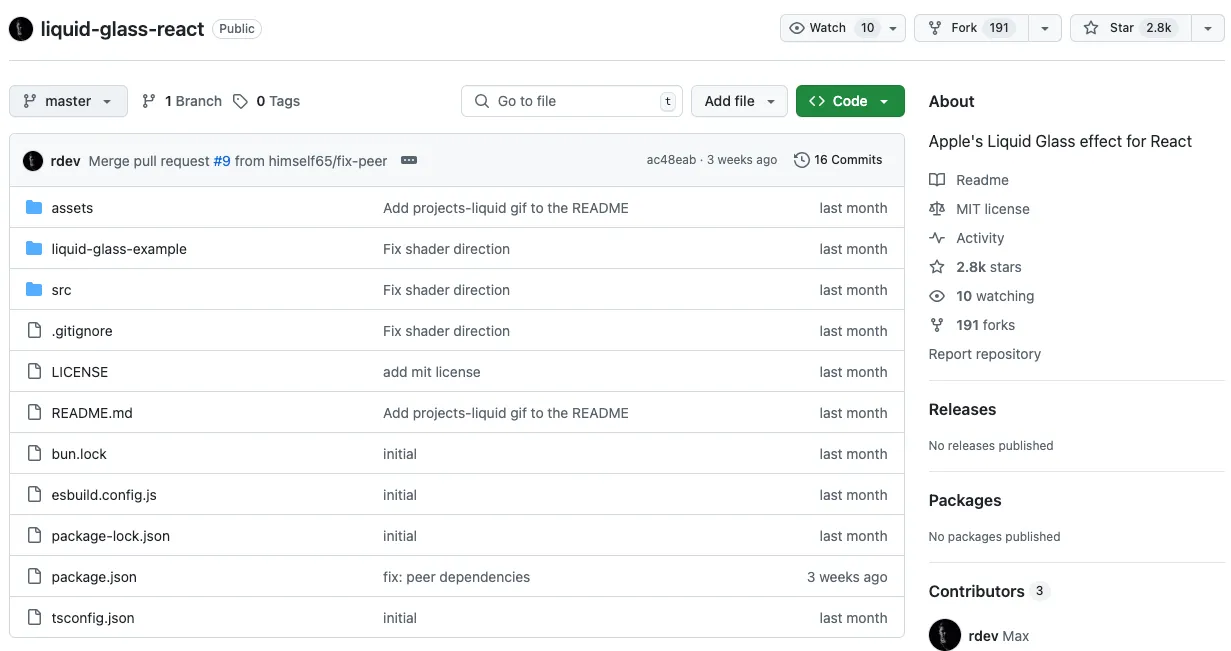Click the fork icon on the Fork button
This screenshot has width=1231, height=651.
click(x=937, y=28)
